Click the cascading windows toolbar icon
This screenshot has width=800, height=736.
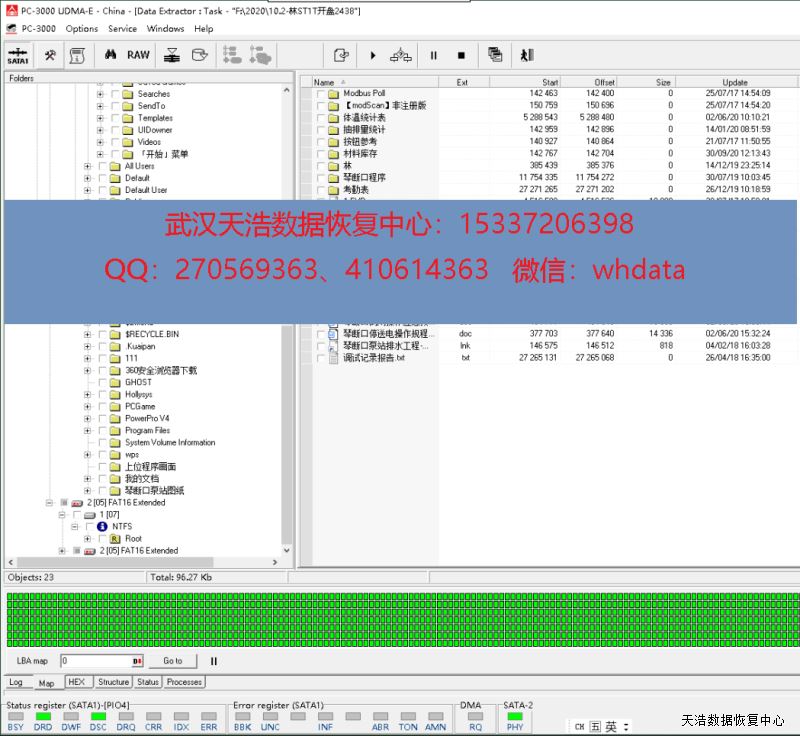click(495, 56)
